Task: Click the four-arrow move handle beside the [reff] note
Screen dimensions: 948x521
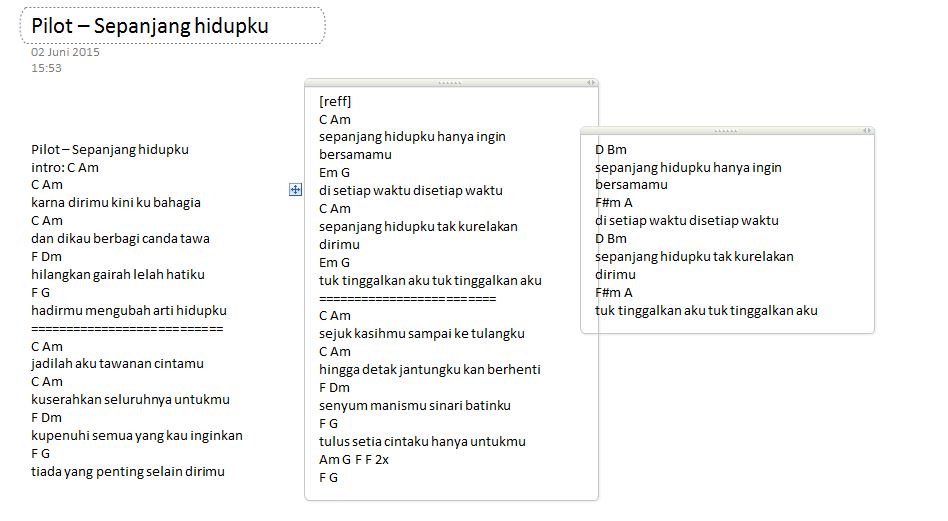Action: (x=295, y=190)
